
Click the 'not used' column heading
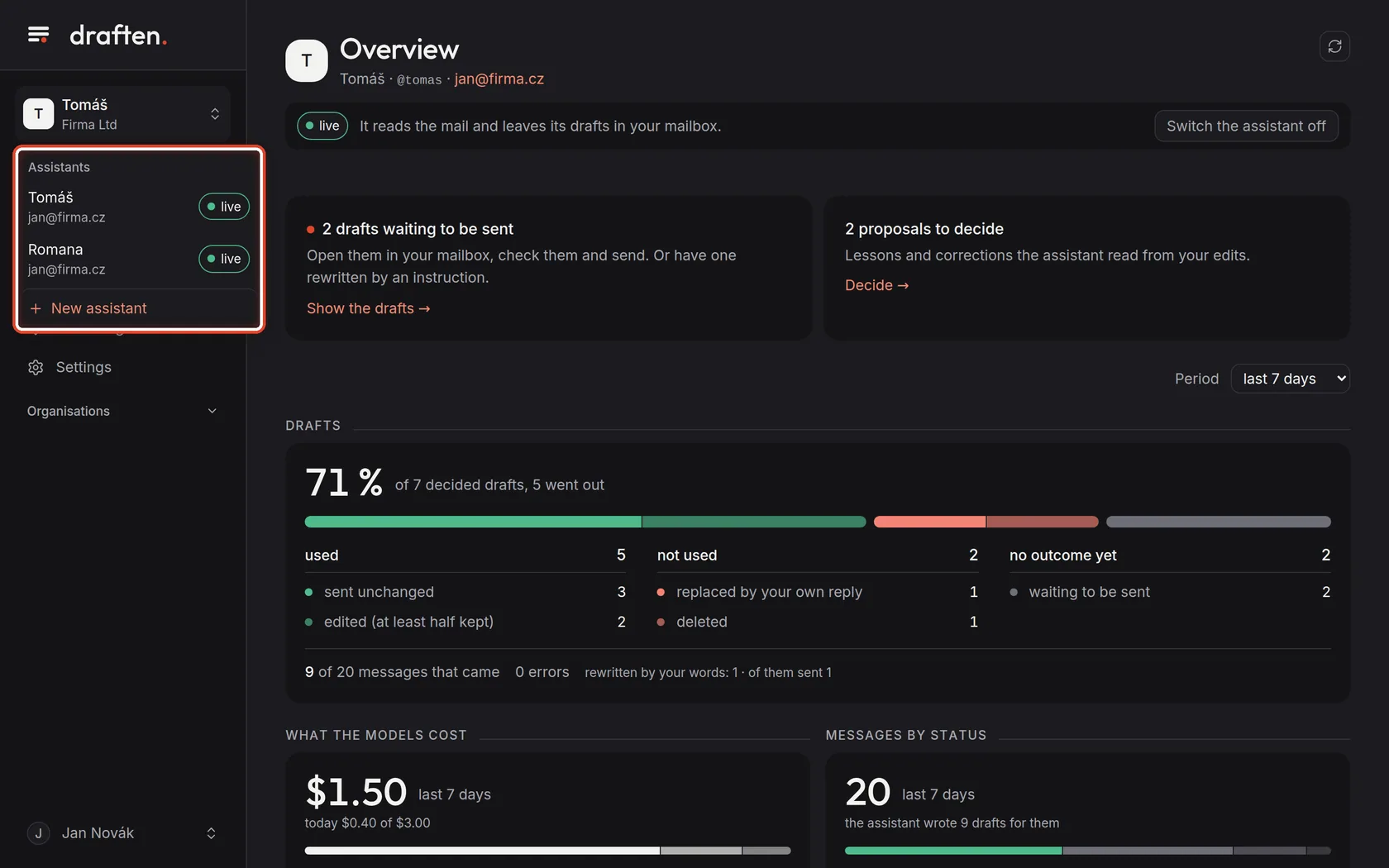tap(687, 556)
